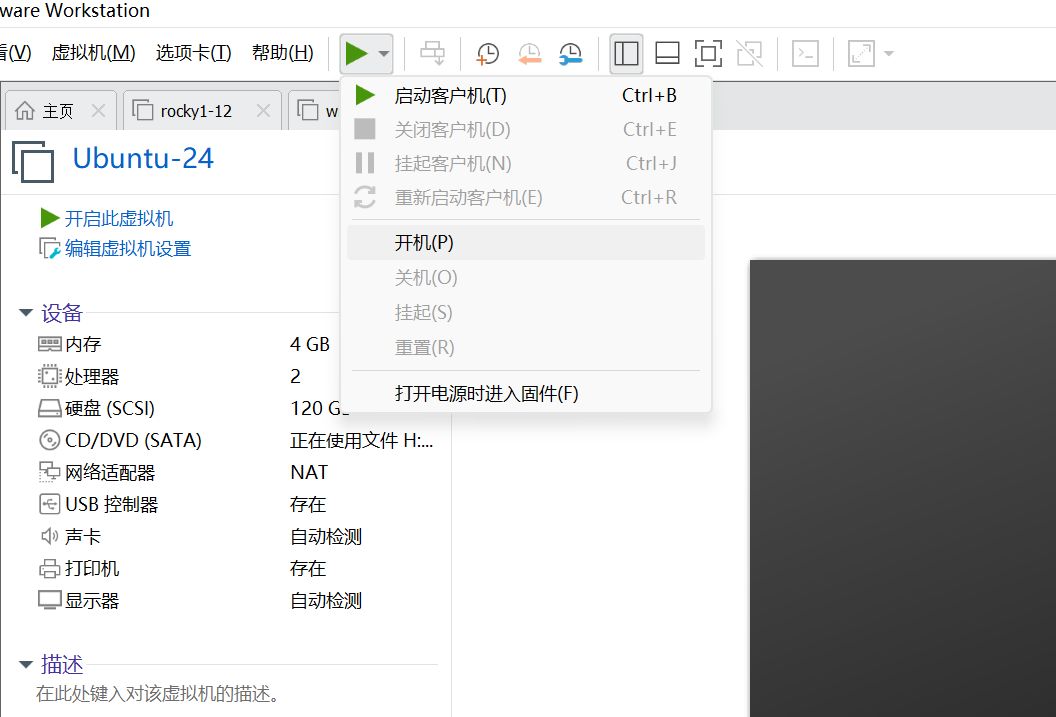Open the console view toolbar icon

[x=805, y=53]
